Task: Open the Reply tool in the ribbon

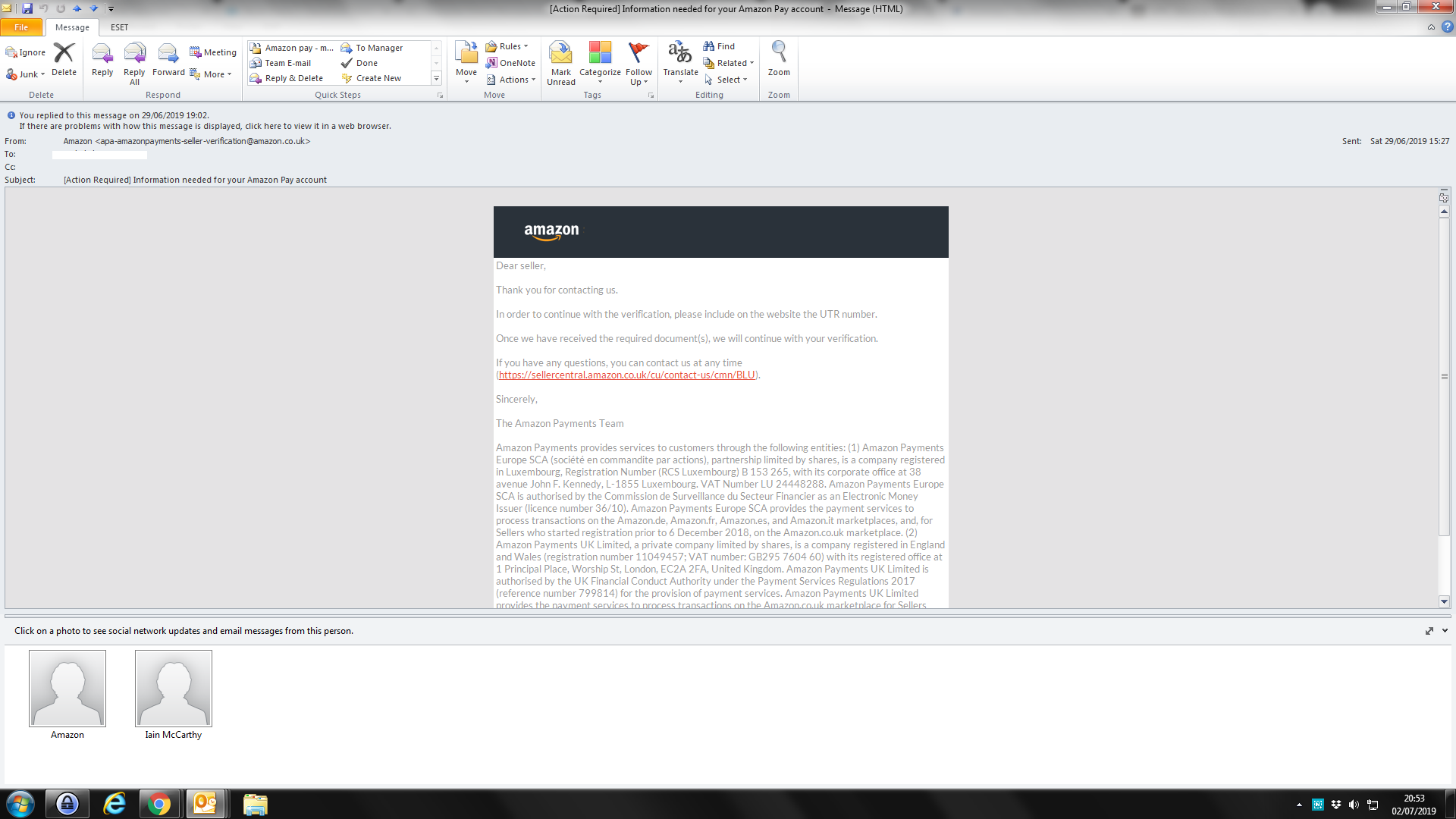Action: tap(102, 61)
